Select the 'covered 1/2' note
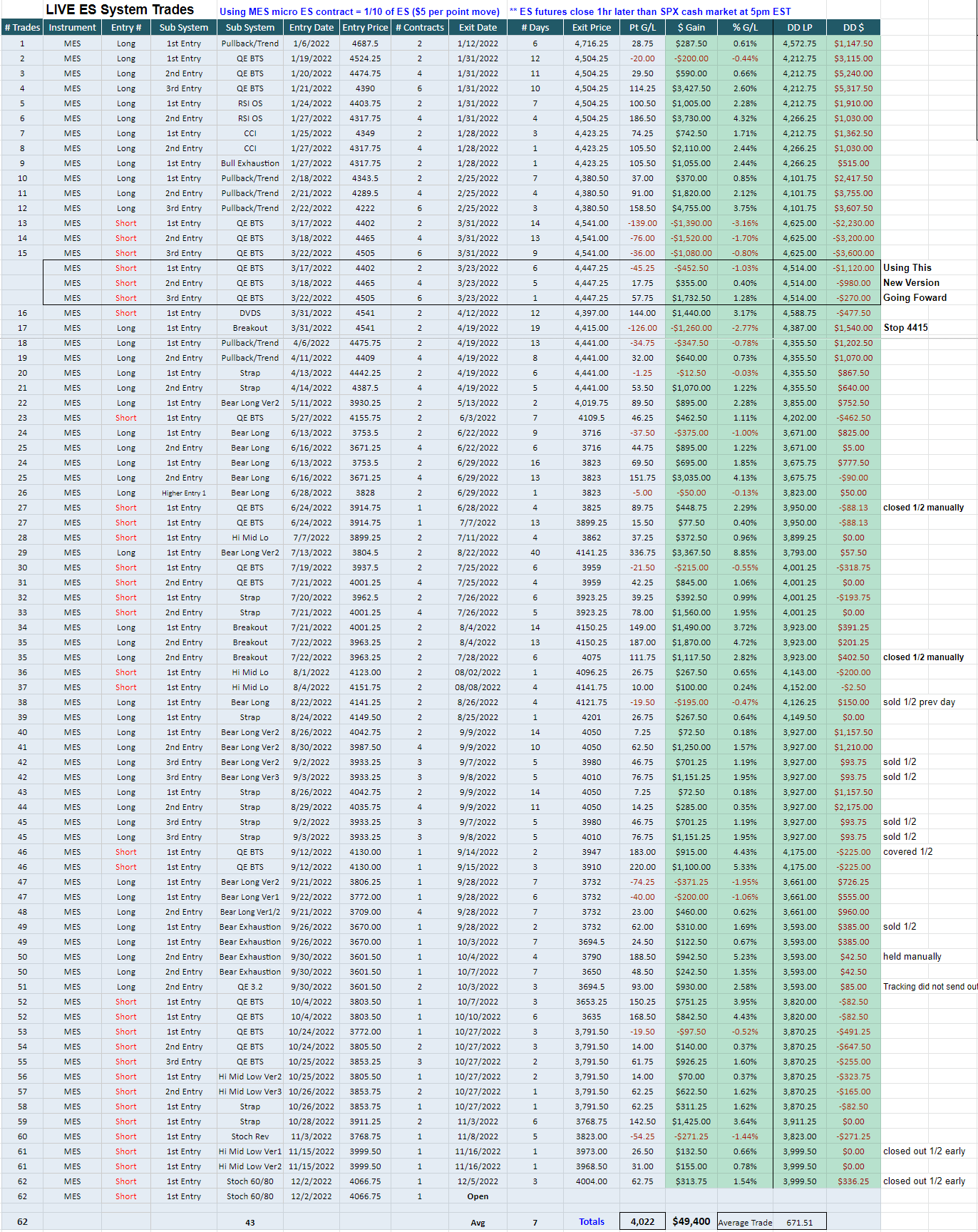Screen dimensions: 978x1232 coord(907,853)
